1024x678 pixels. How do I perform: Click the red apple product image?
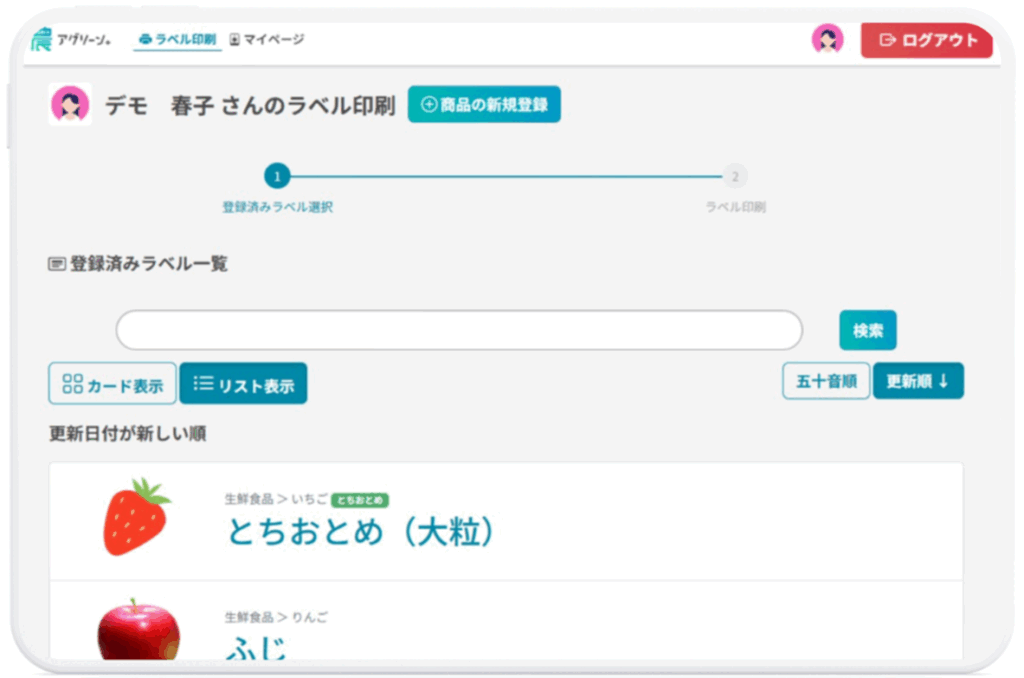point(138,632)
